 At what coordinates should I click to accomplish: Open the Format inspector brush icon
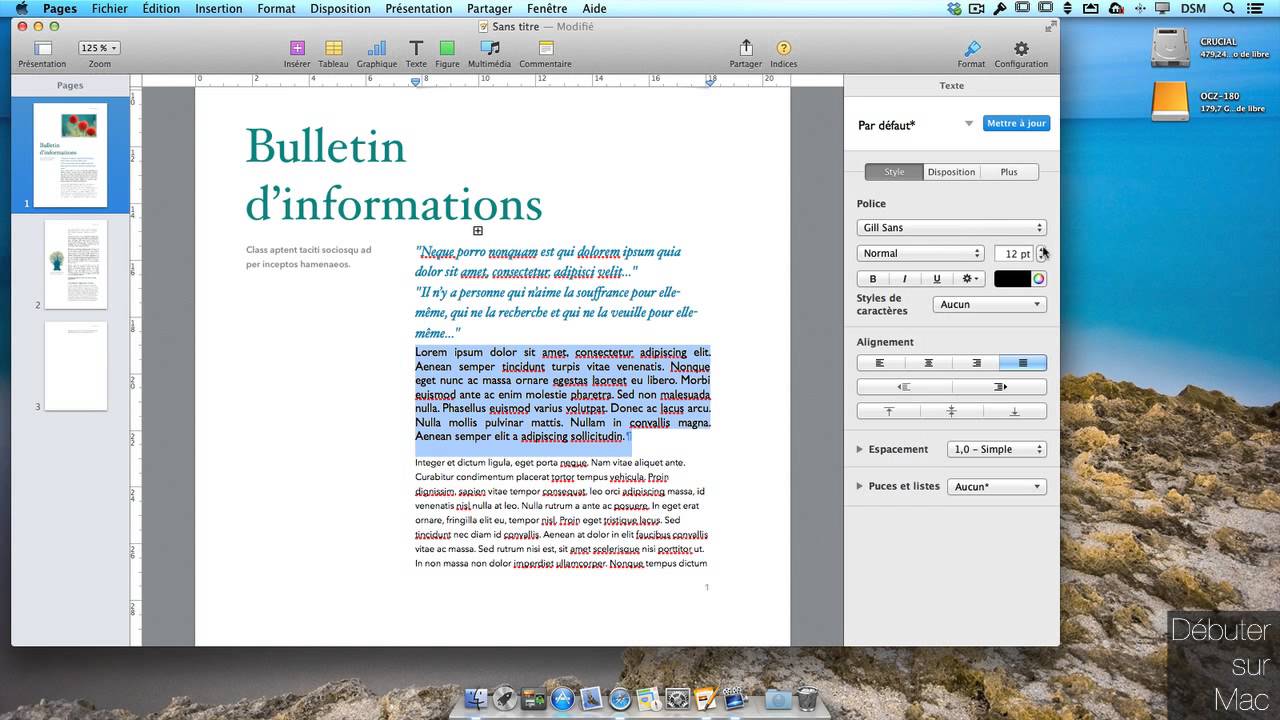[x=972, y=48]
